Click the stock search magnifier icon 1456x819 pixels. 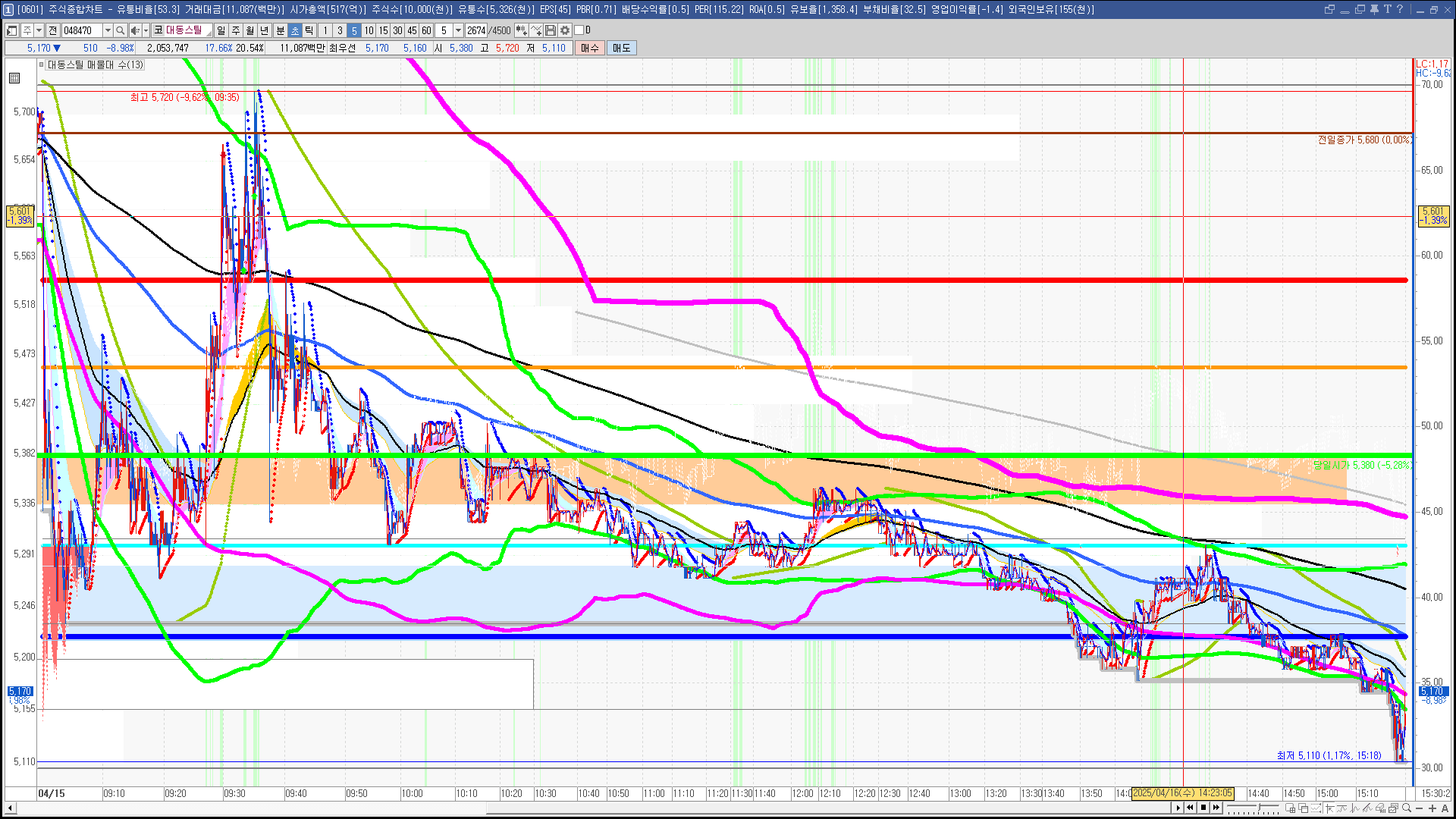point(120,30)
